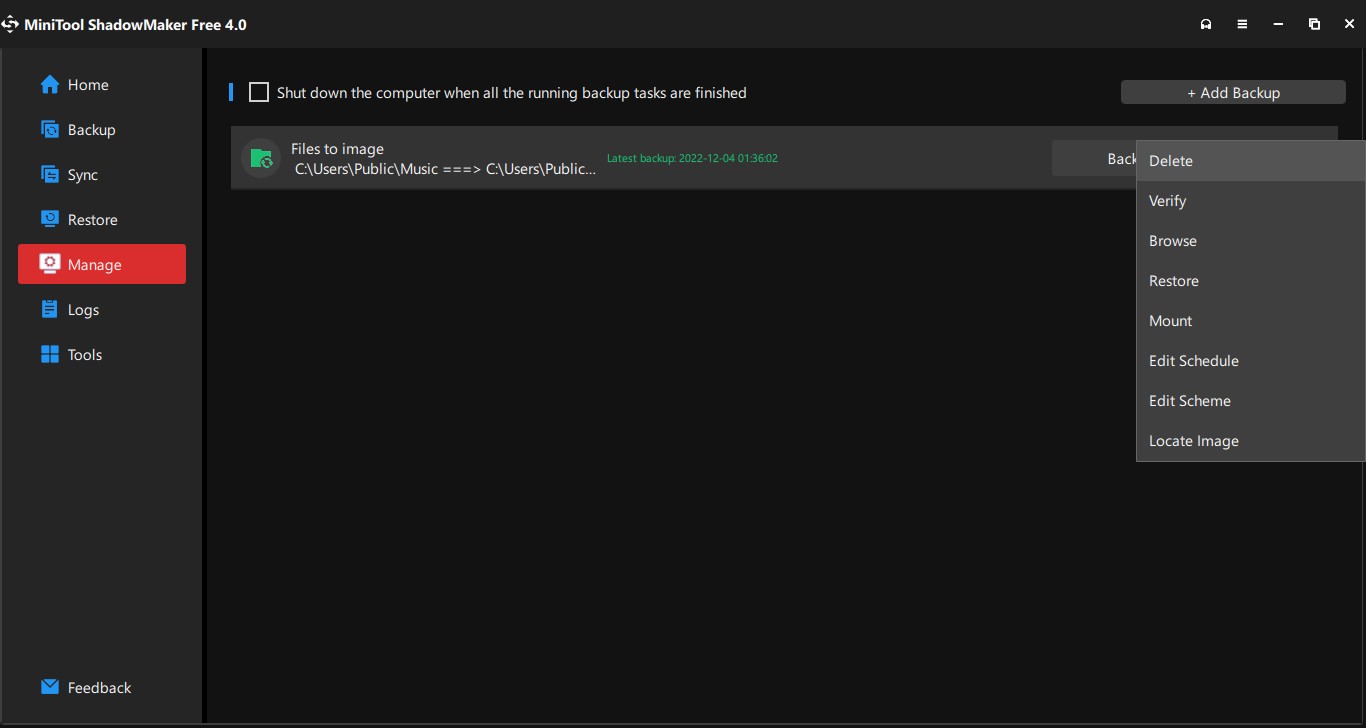Open the hamburger menu in title bar
The image size is (1366, 728).
[x=1242, y=24]
